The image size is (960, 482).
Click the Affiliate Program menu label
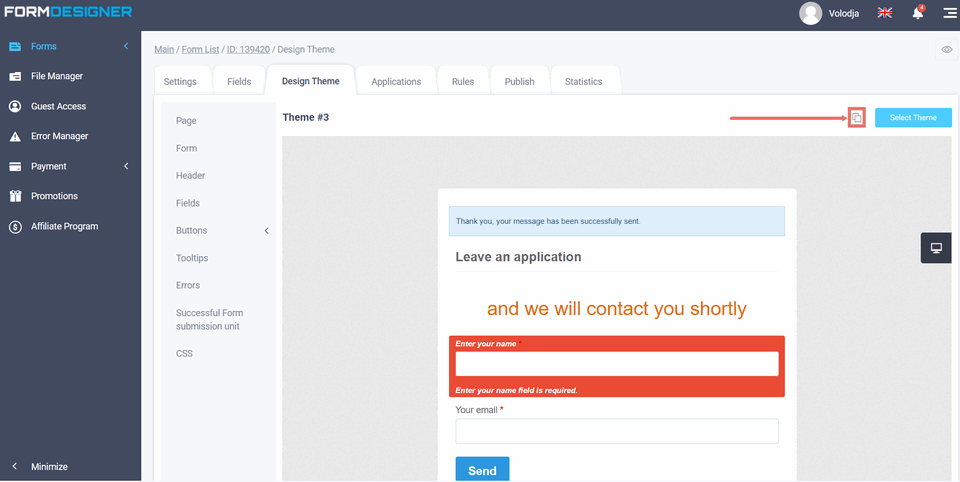65,227
